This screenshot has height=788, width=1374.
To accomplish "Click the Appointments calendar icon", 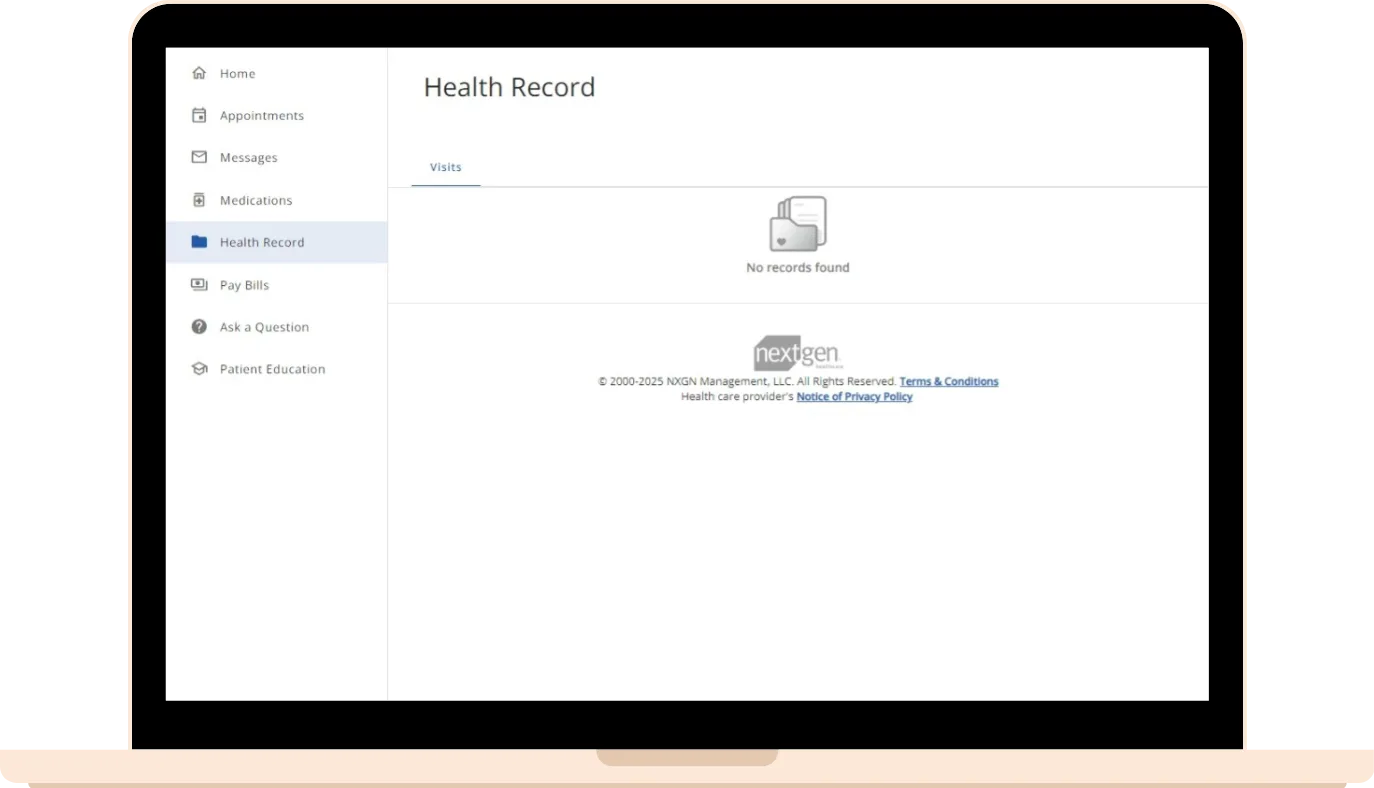I will tap(199, 115).
